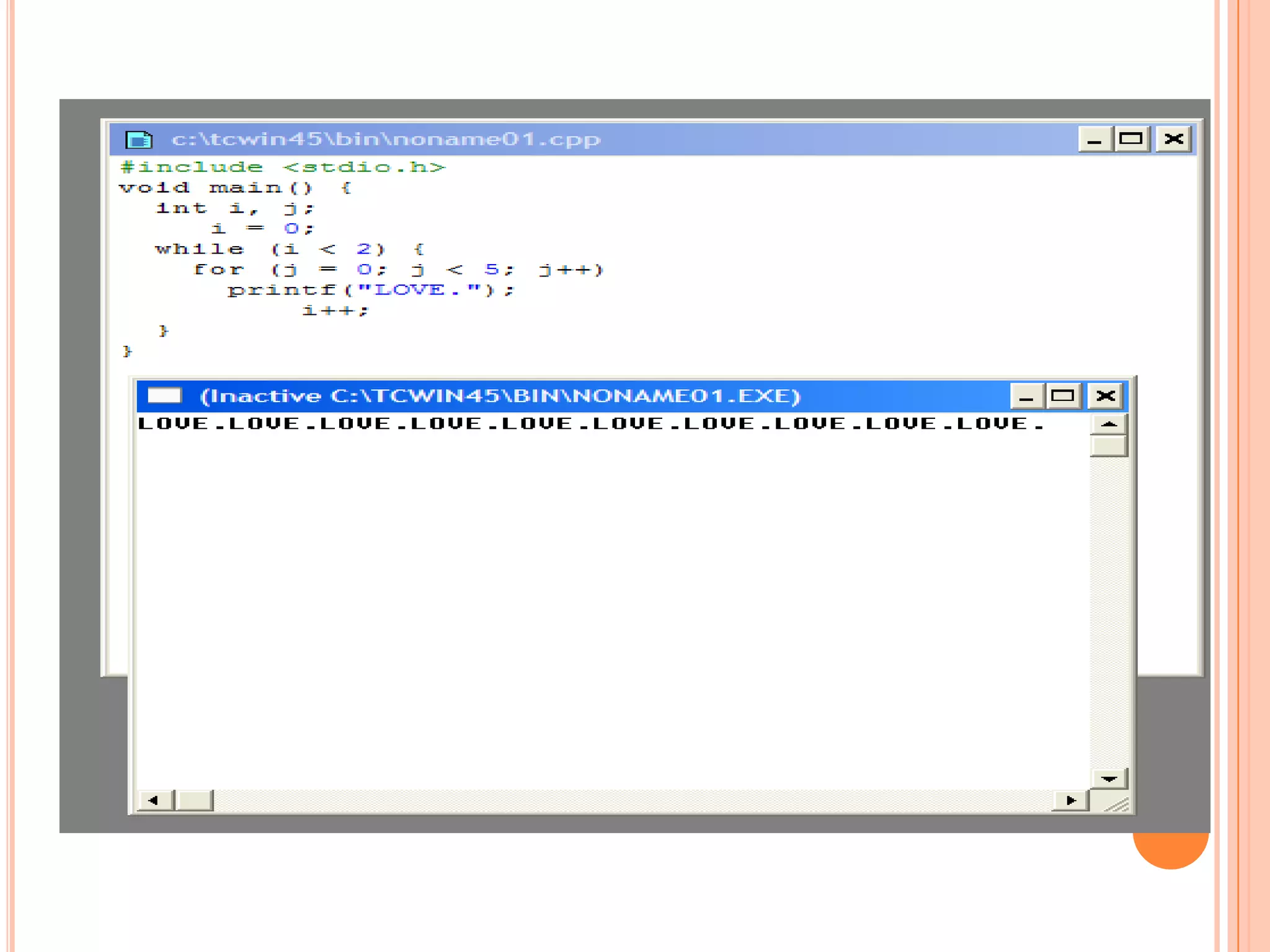The width and height of the screenshot is (1270, 952).
Task: Click the Inactive NONAME01.EXE title bar text
Action: pyautogui.click(x=500, y=396)
